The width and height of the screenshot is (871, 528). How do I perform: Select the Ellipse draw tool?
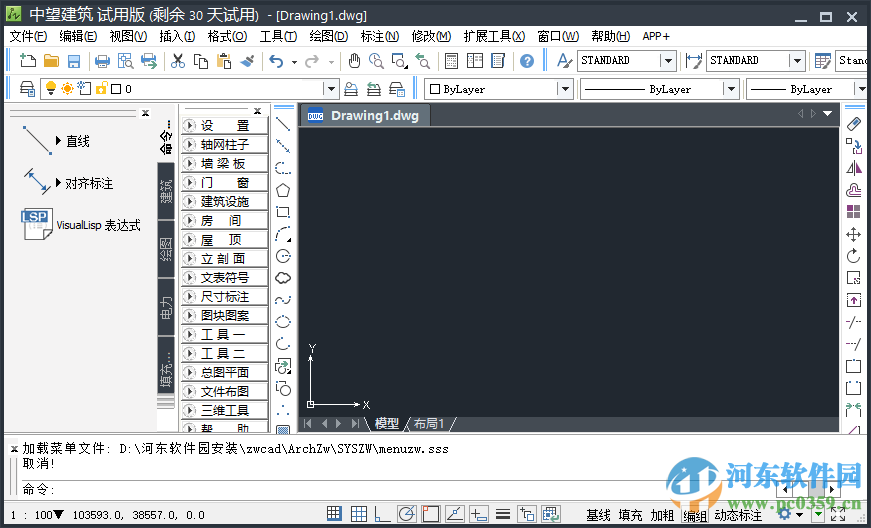click(x=283, y=321)
